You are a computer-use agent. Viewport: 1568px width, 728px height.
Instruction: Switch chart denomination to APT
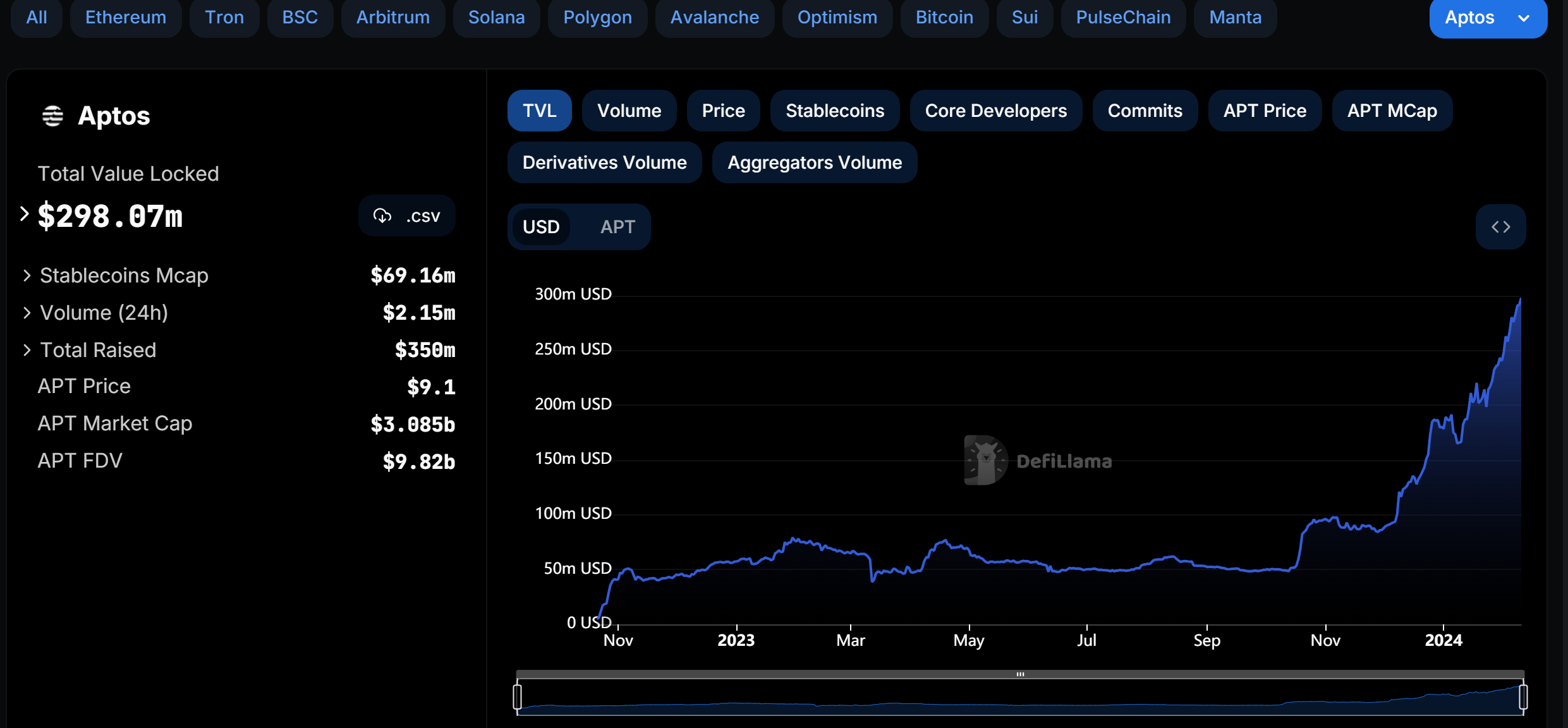click(617, 227)
